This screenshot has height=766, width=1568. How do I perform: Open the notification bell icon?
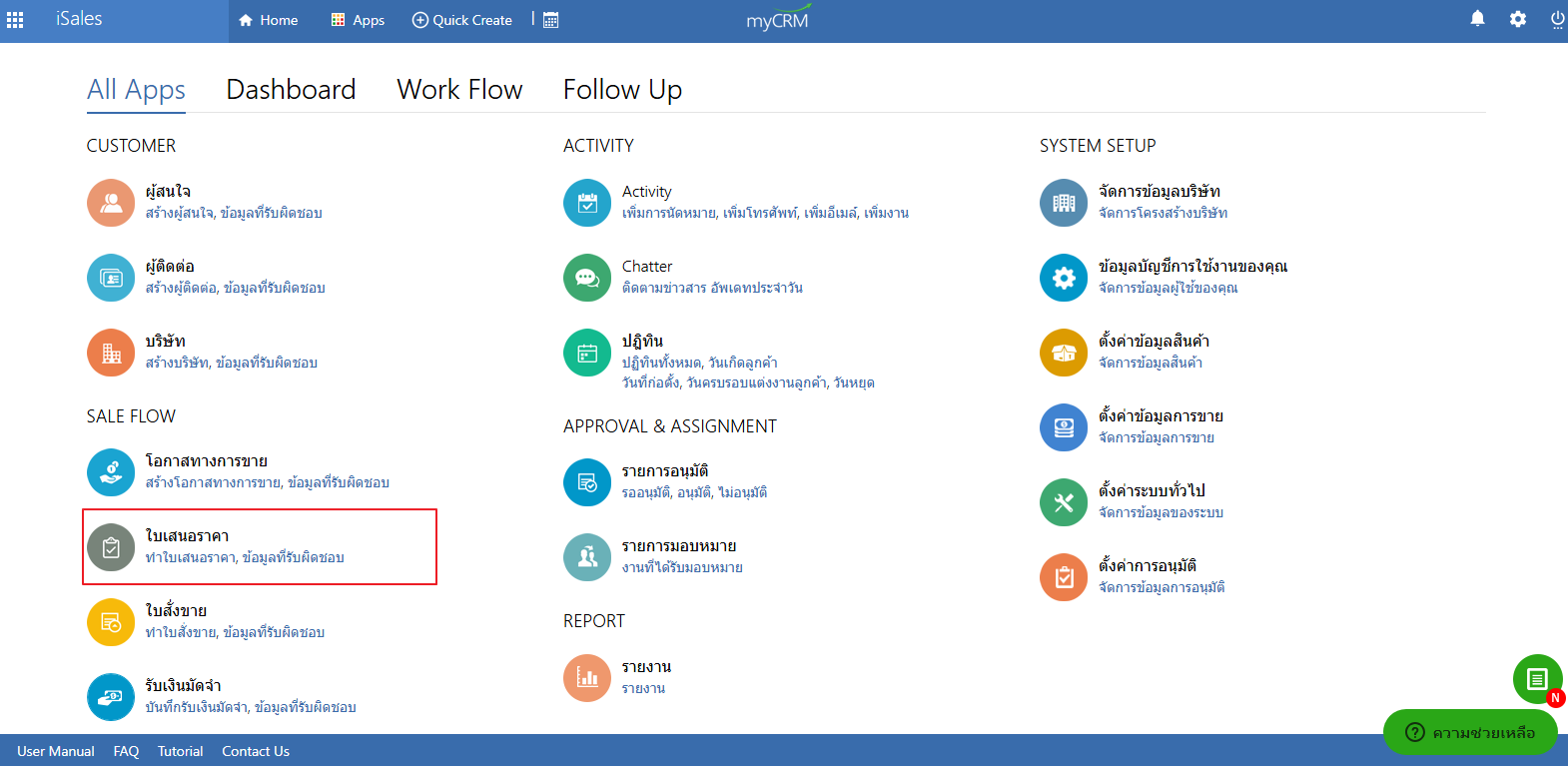pos(1477,19)
